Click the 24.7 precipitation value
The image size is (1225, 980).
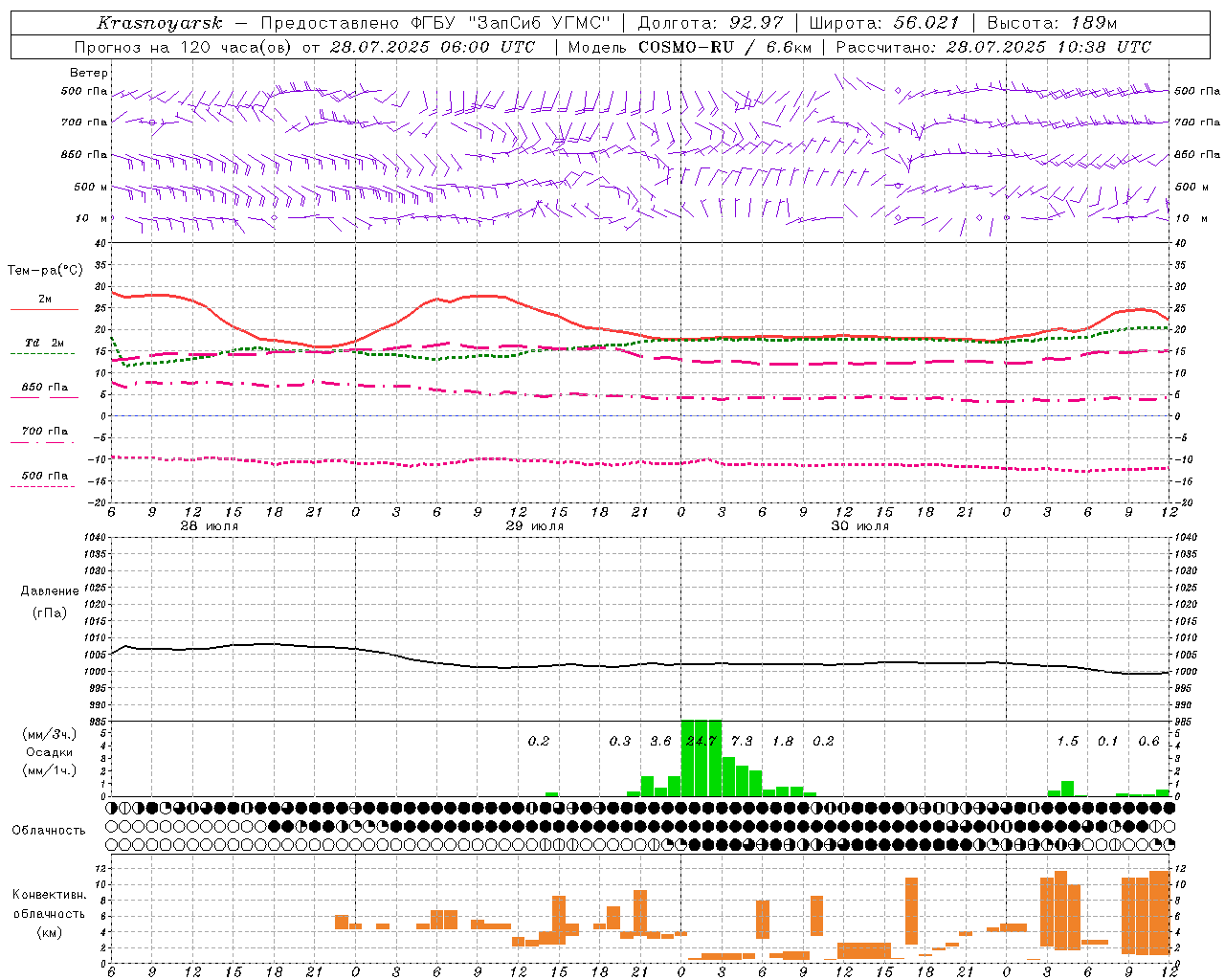tap(702, 741)
